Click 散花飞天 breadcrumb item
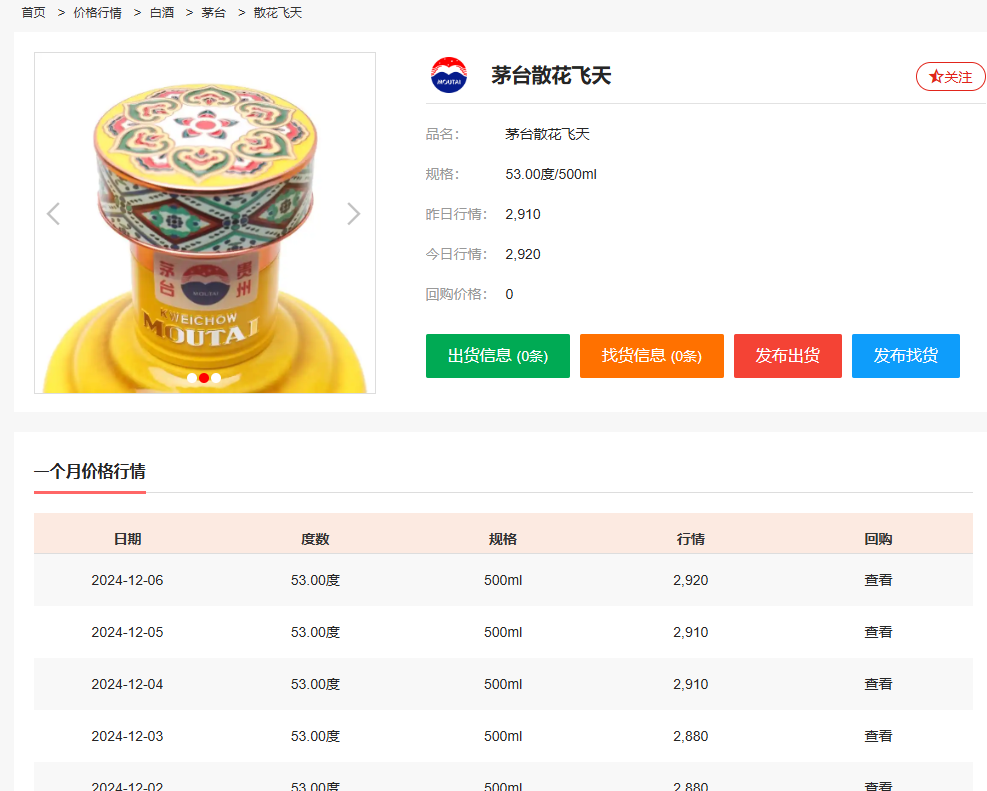Screen dimensions: 987x791 [x=278, y=13]
